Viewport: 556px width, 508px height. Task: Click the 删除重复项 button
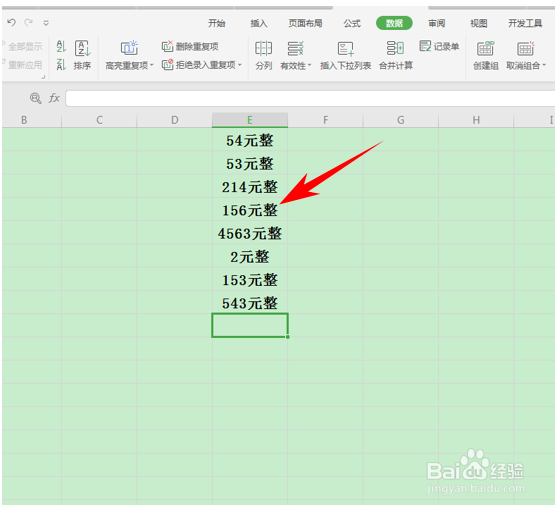coord(190,46)
